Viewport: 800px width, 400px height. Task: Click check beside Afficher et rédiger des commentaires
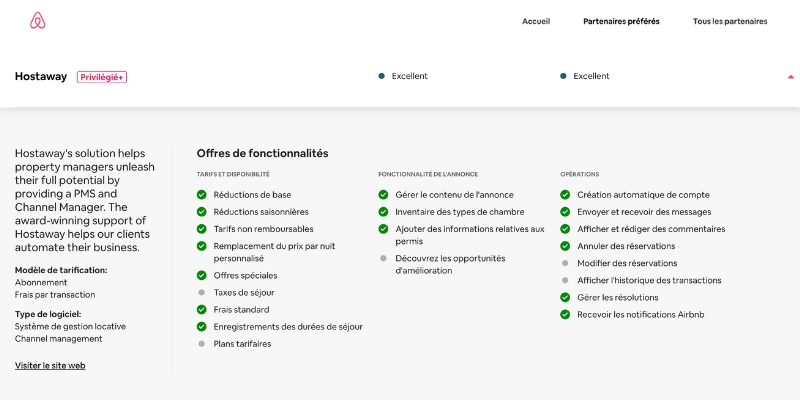click(565, 229)
